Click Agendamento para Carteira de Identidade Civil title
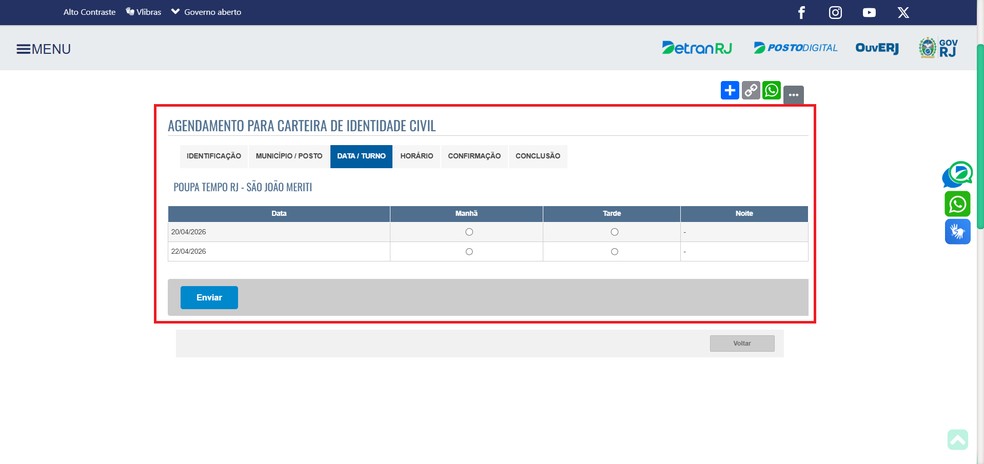 pyautogui.click(x=301, y=126)
